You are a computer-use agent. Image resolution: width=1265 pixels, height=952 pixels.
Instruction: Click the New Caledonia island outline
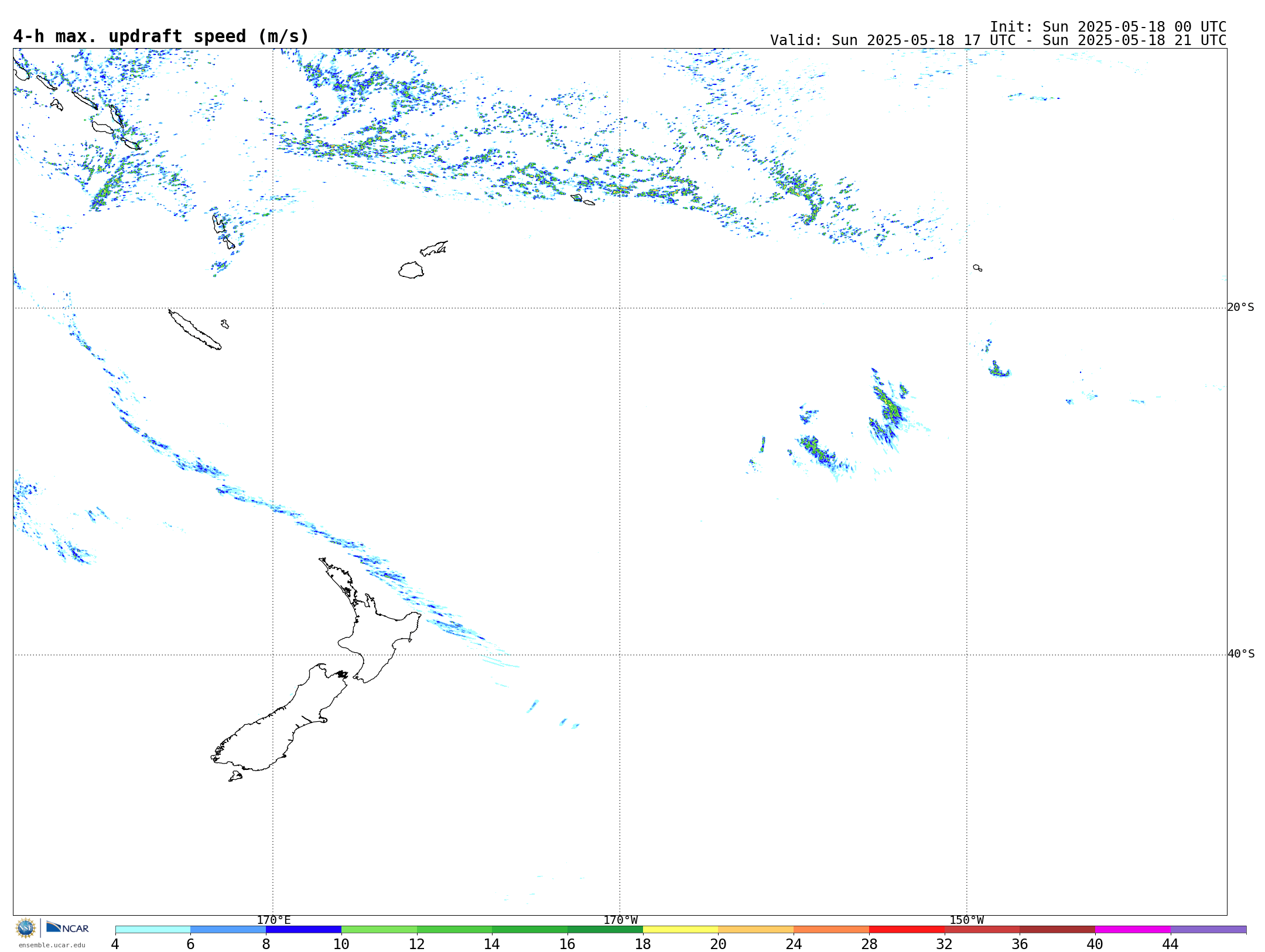pos(194,330)
